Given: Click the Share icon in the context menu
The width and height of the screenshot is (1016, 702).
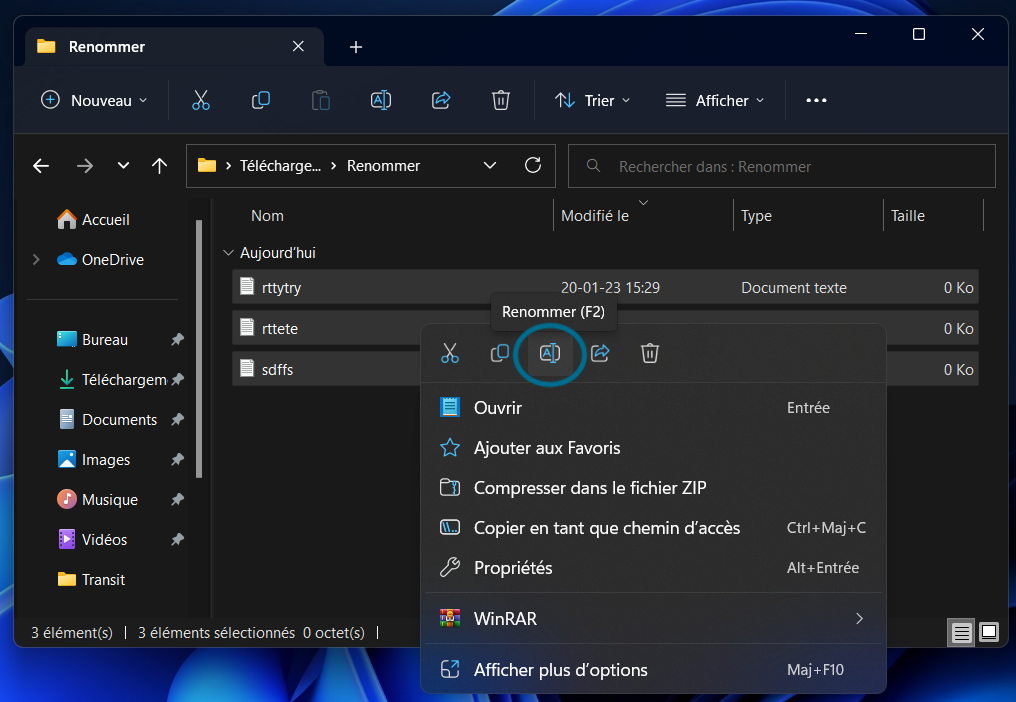Looking at the screenshot, I should click(600, 353).
